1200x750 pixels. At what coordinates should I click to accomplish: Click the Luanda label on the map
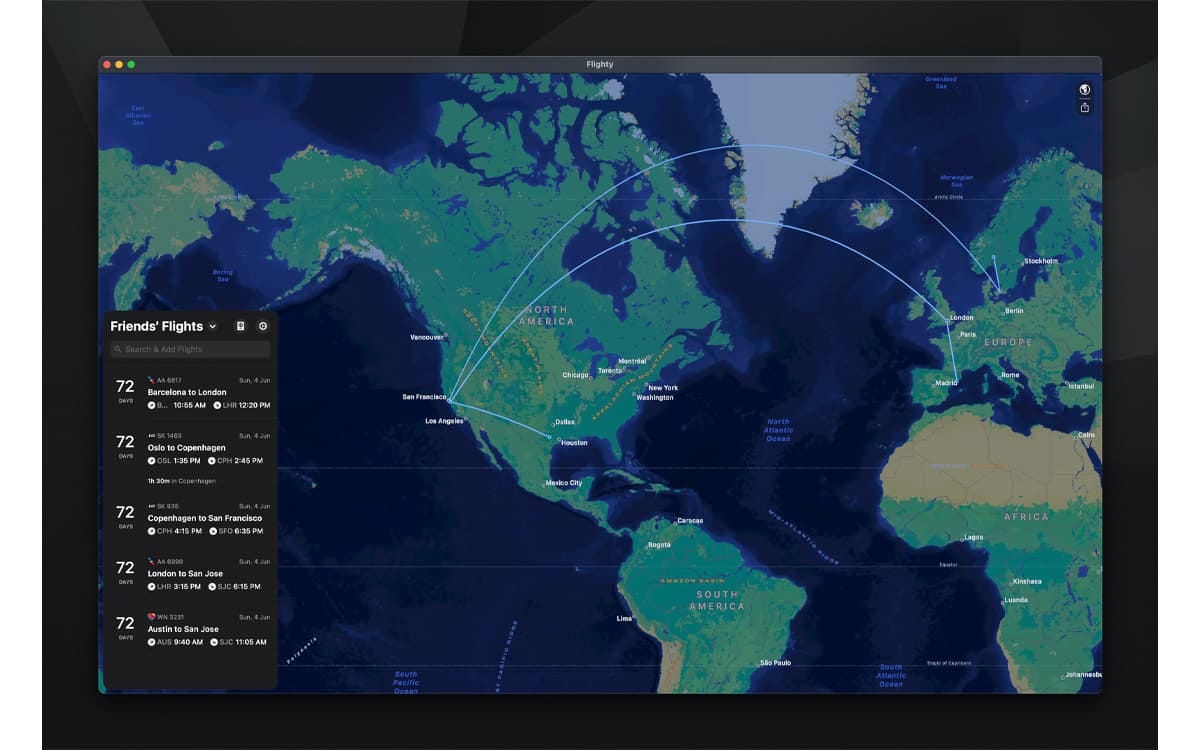coord(1016,600)
